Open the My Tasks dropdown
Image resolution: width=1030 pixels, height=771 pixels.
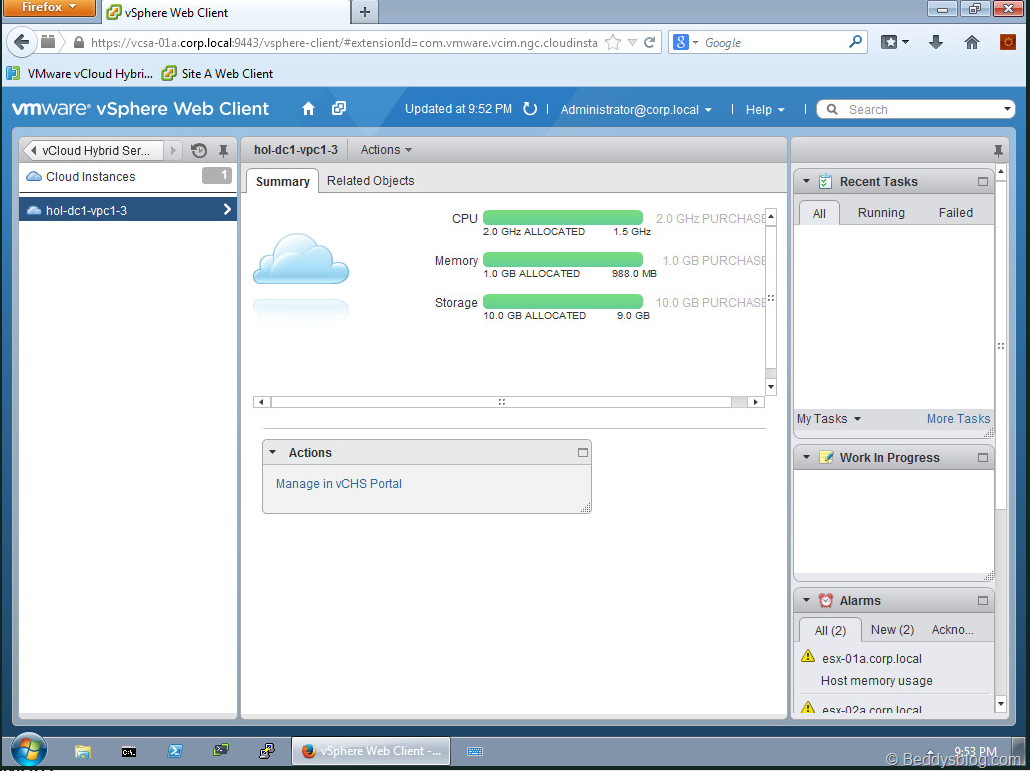[828, 419]
